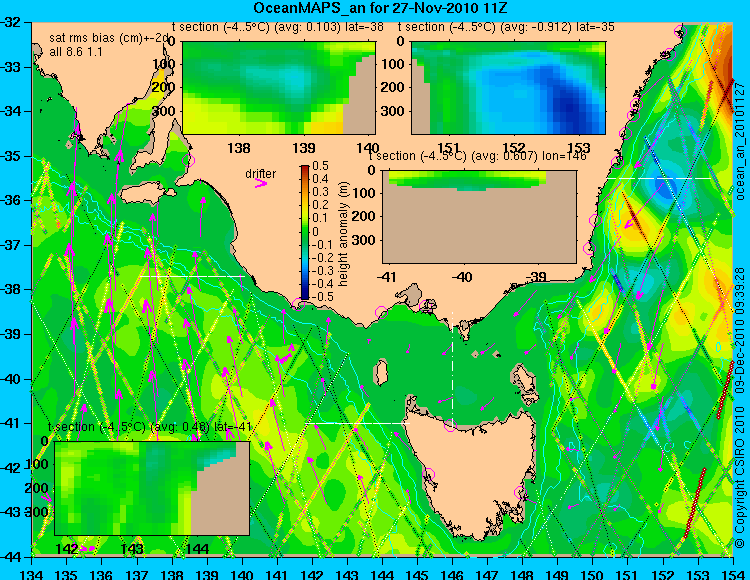The image size is (750, 580).
Task: Click the "all 8.6 1.1" statistics text
Action: point(76,52)
